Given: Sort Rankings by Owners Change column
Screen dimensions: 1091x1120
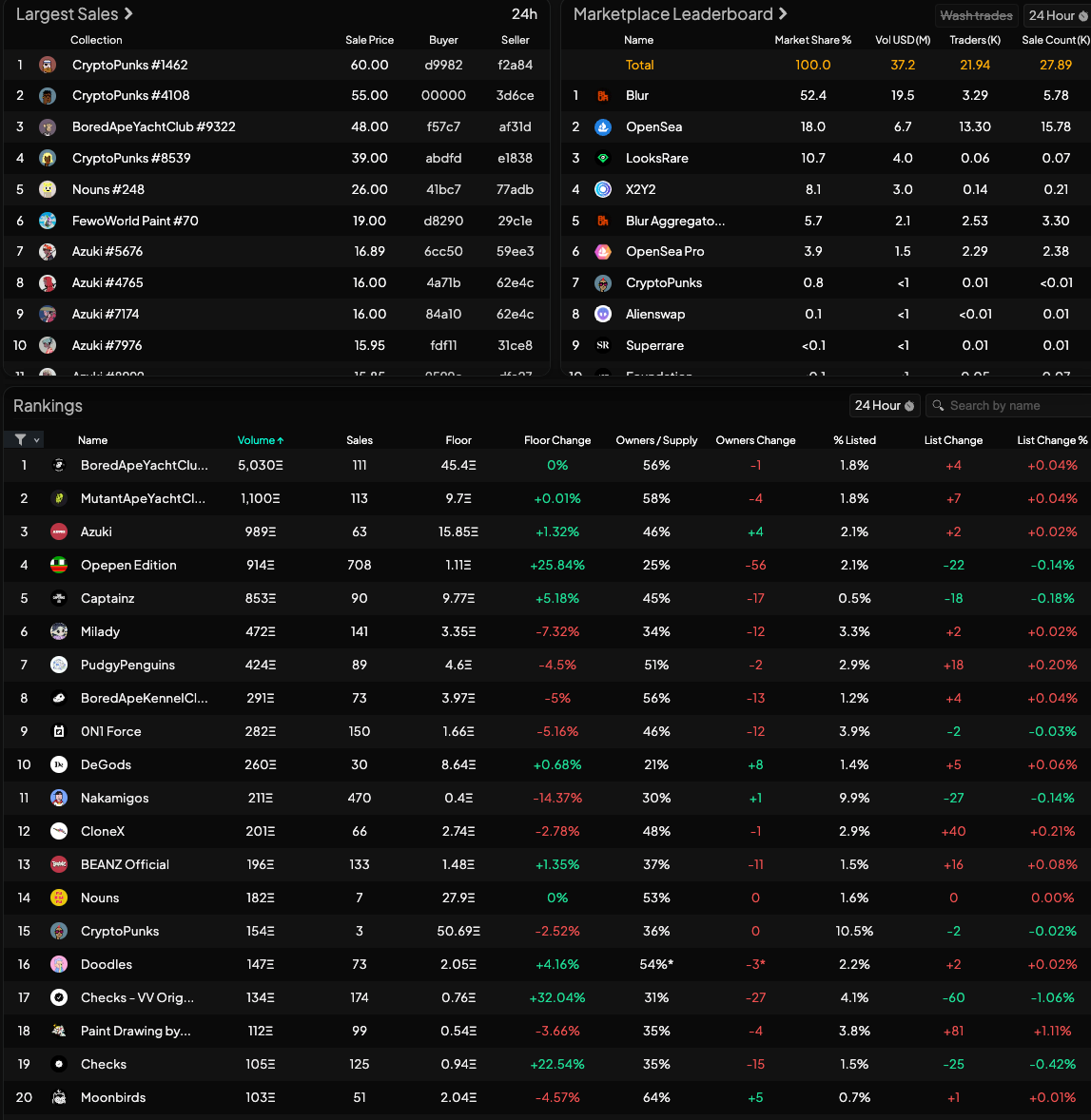Looking at the screenshot, I should 755,441.
